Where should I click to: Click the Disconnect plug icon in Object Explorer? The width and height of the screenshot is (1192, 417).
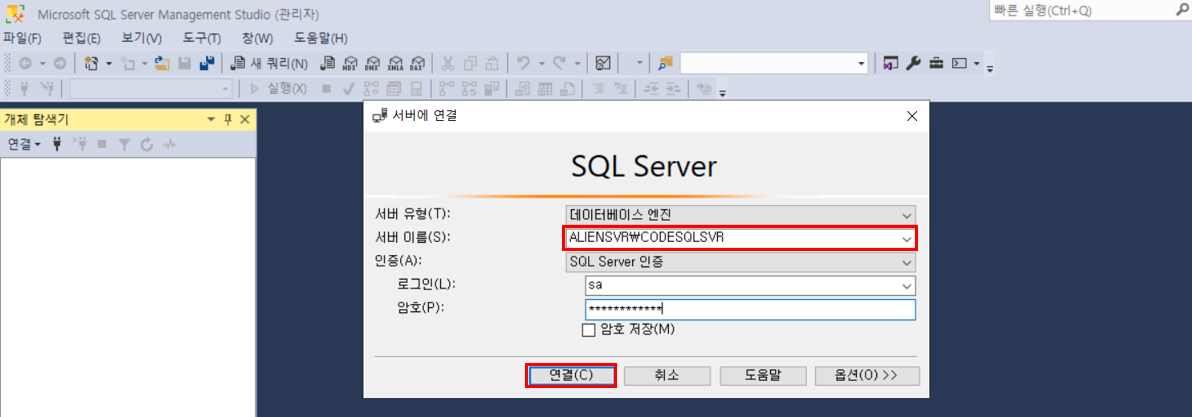tap(79, 144)
